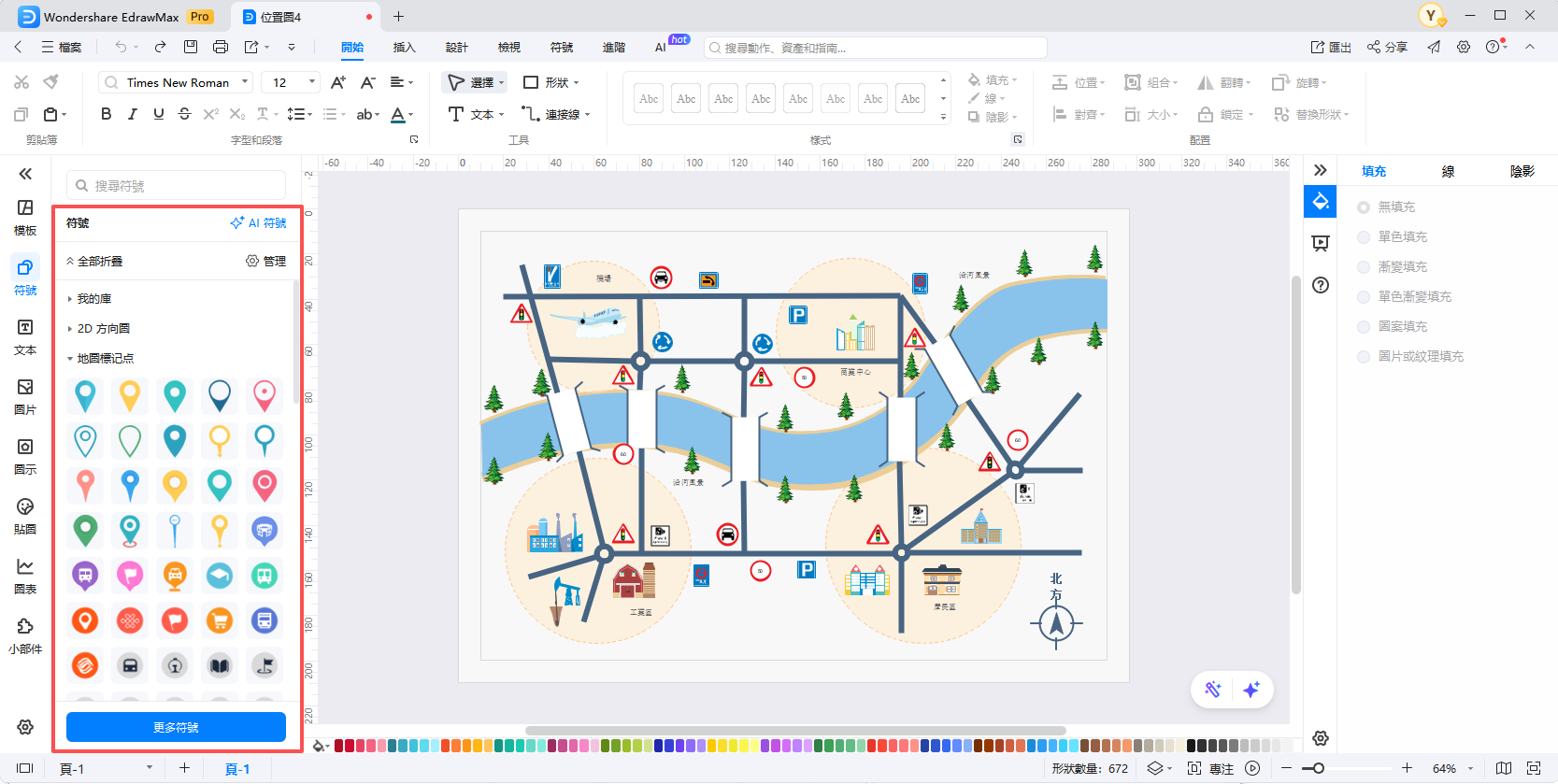Select the Text tool in toolbar
This screenshot has height=784, width=1558.
click(475, 114)
